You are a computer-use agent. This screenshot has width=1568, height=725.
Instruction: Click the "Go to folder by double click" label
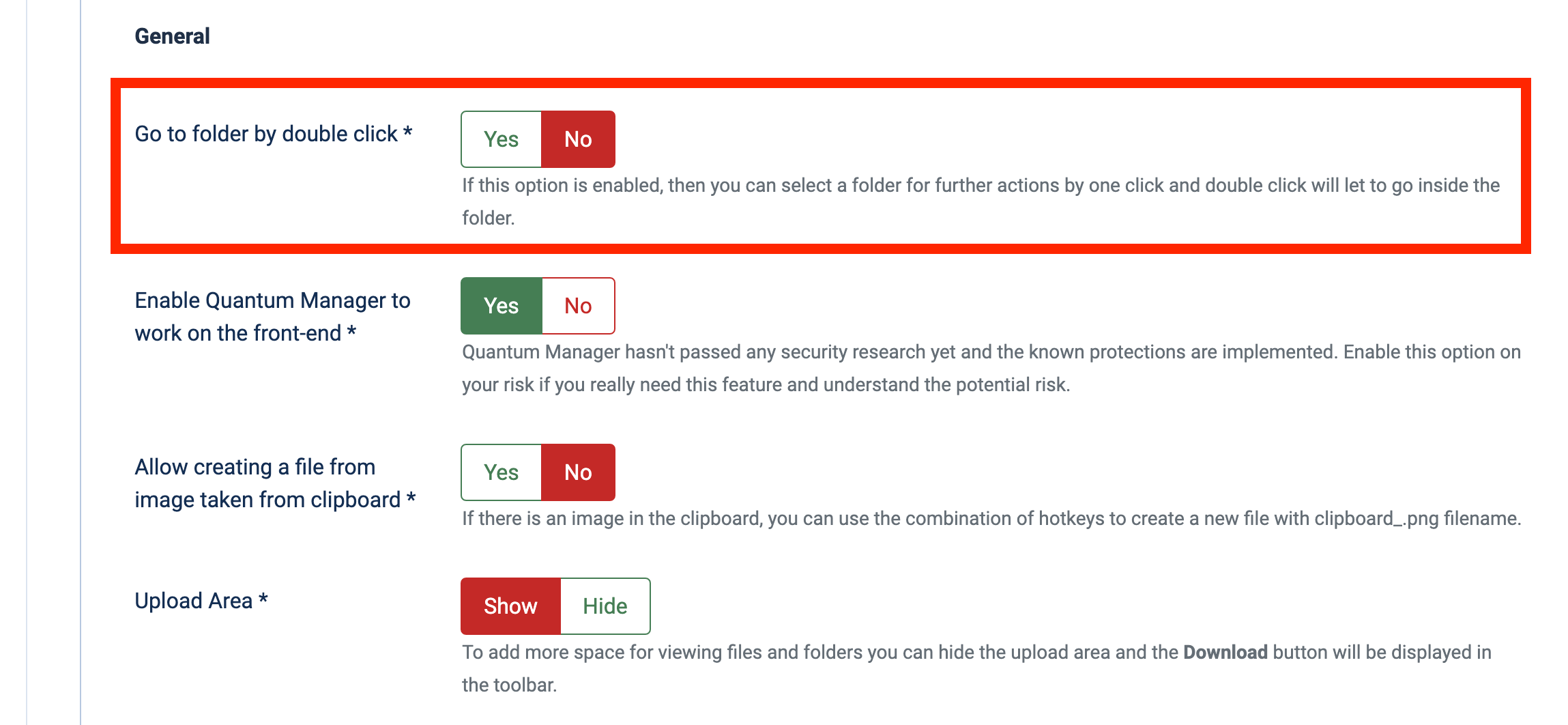click(x=266, y=134)
